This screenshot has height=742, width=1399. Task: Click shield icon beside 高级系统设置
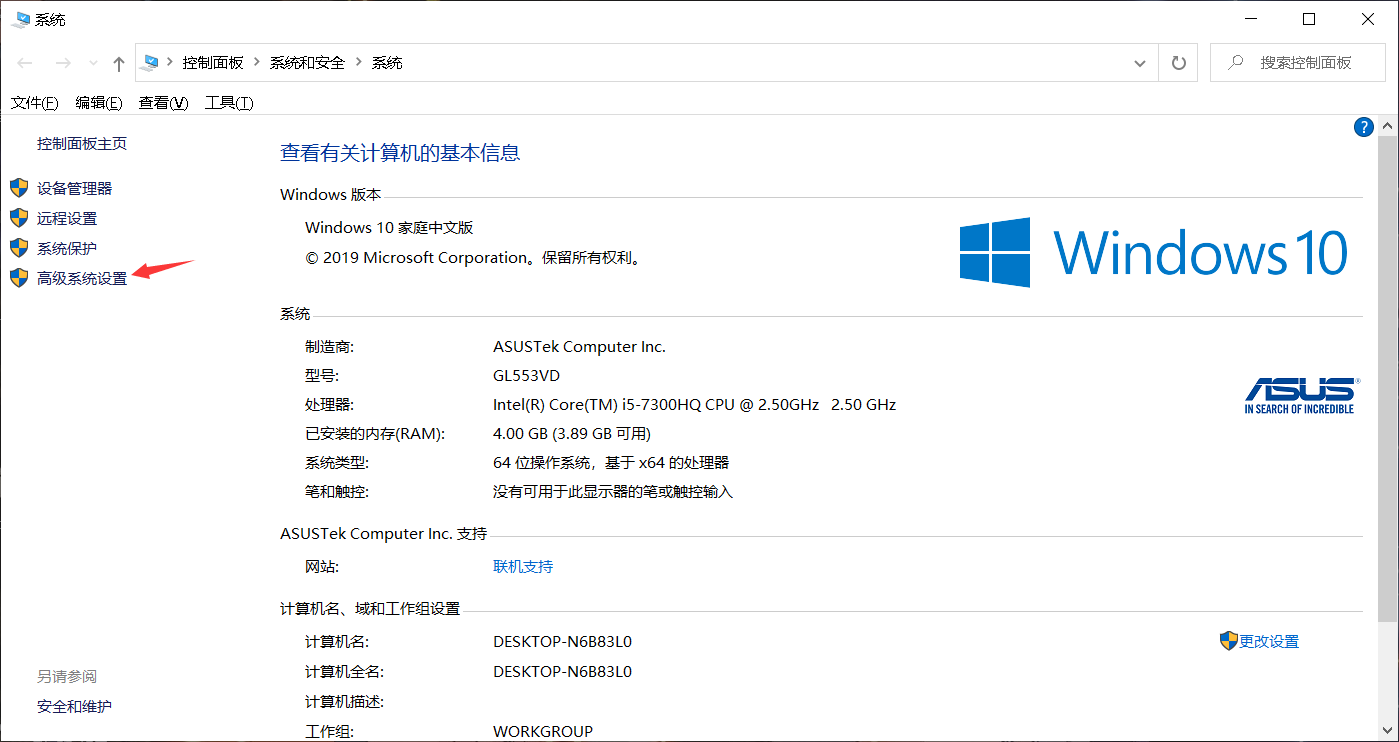(19, 278)
